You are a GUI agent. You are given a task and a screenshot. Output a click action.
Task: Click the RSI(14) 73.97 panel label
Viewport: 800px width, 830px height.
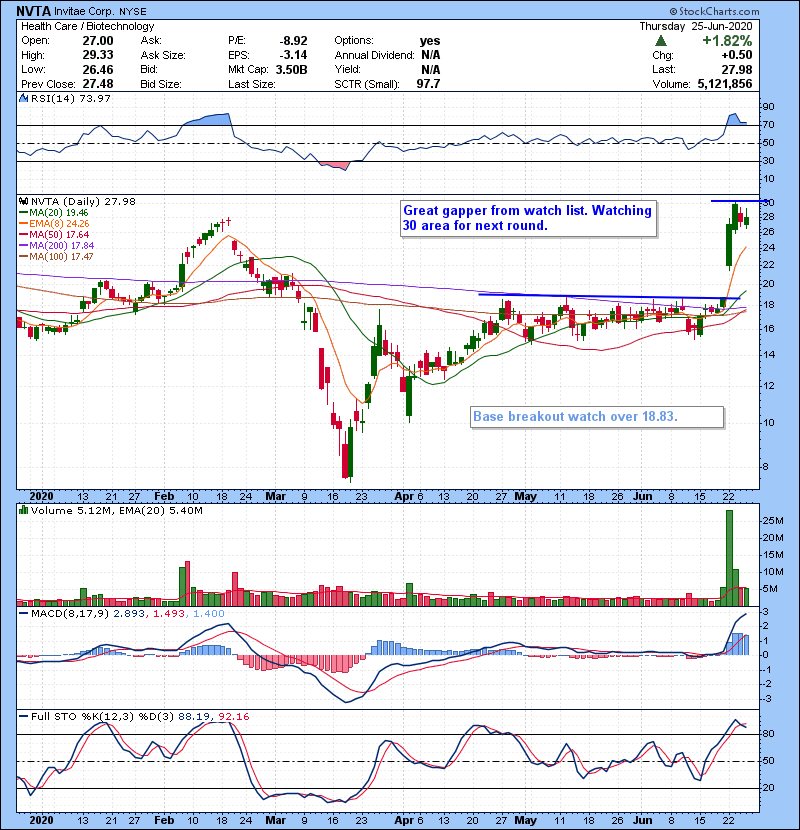70,98
